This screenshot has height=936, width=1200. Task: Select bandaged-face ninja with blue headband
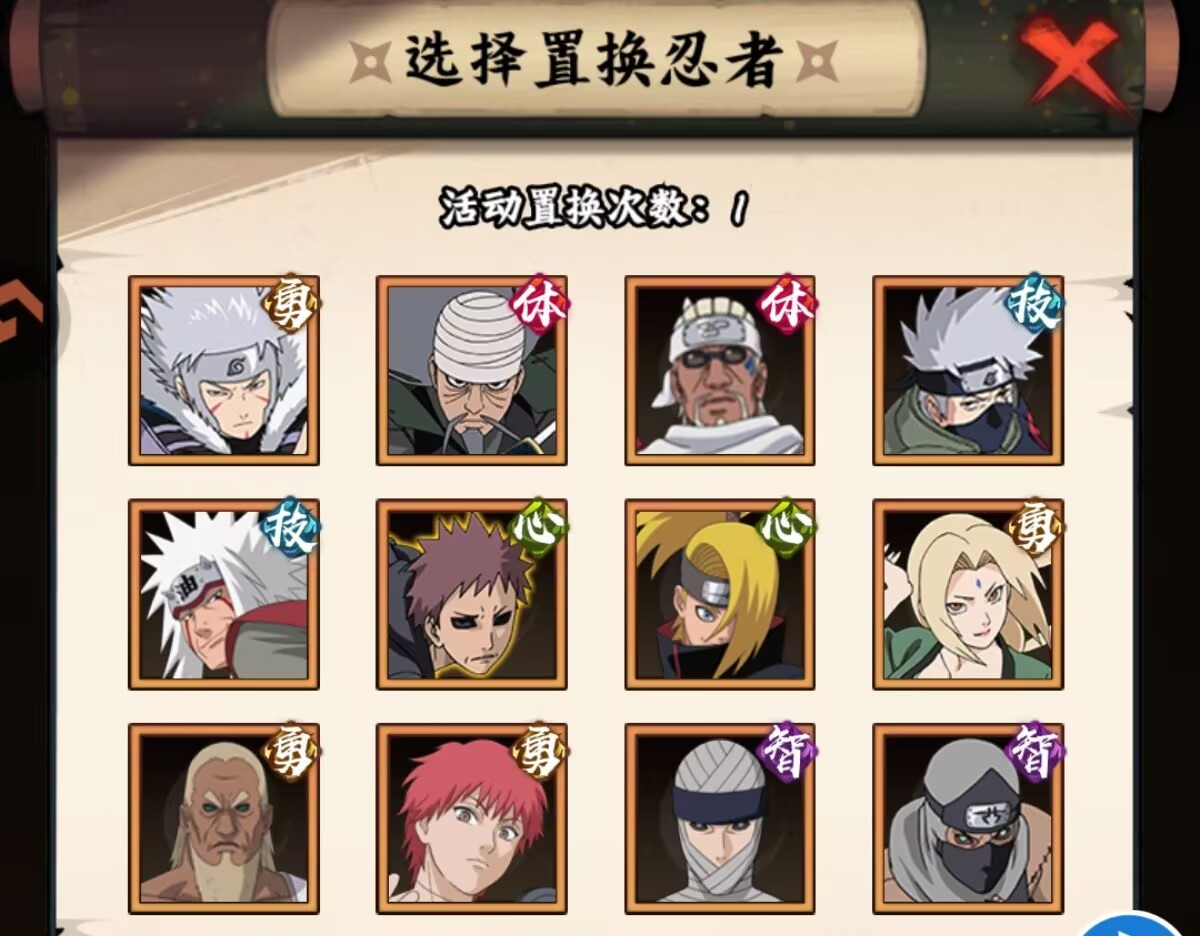point(720,819)
